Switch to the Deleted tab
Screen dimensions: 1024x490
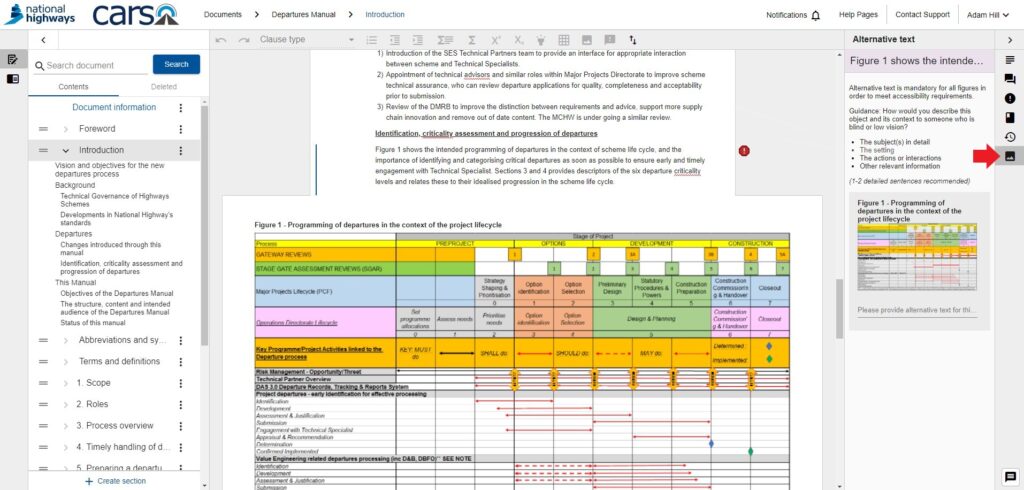tap(163, 87)
